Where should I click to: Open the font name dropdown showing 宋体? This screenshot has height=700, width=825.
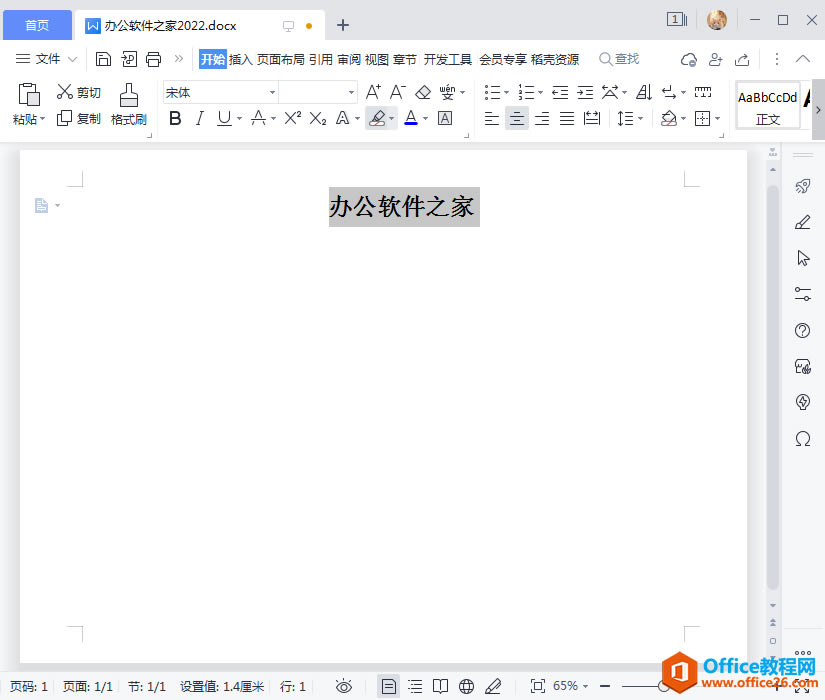pos(272,92)
